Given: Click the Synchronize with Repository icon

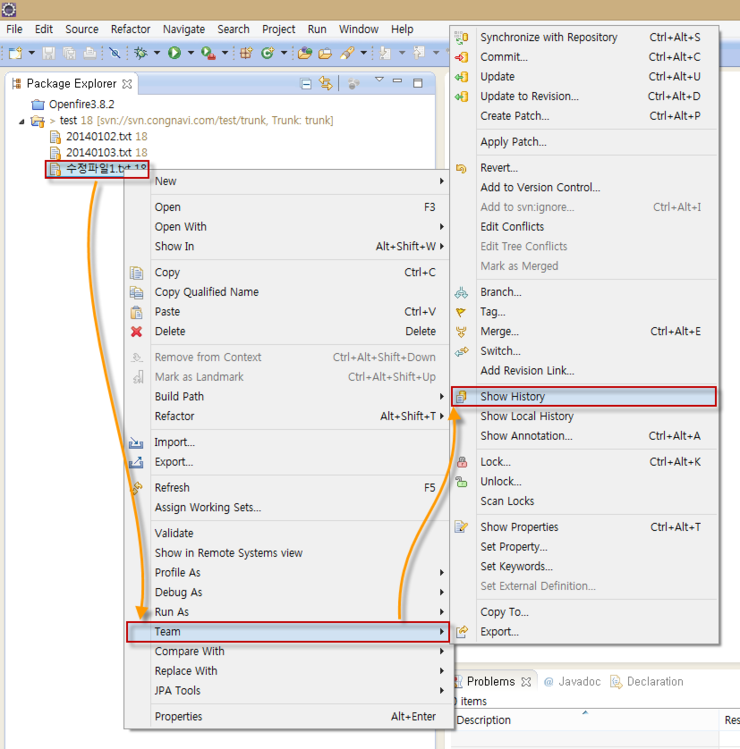Looking at the screenshot, I should pos(461,38).
